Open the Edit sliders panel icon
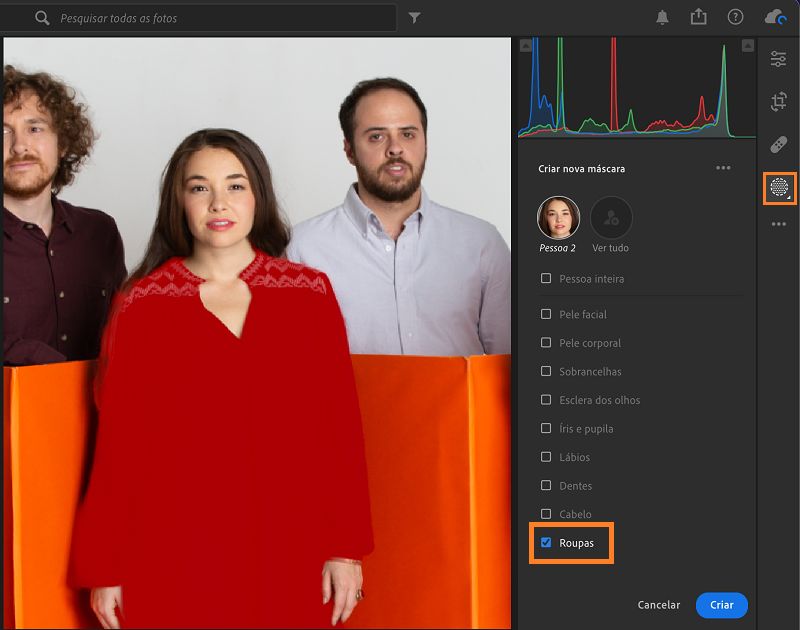 coord(779,59)
